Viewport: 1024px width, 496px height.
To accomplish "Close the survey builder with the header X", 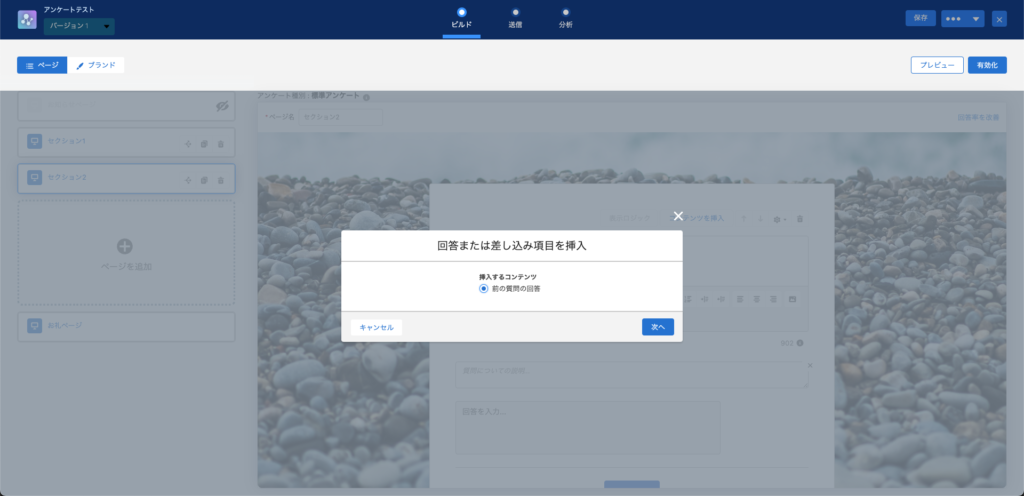I will coord(999,19).
